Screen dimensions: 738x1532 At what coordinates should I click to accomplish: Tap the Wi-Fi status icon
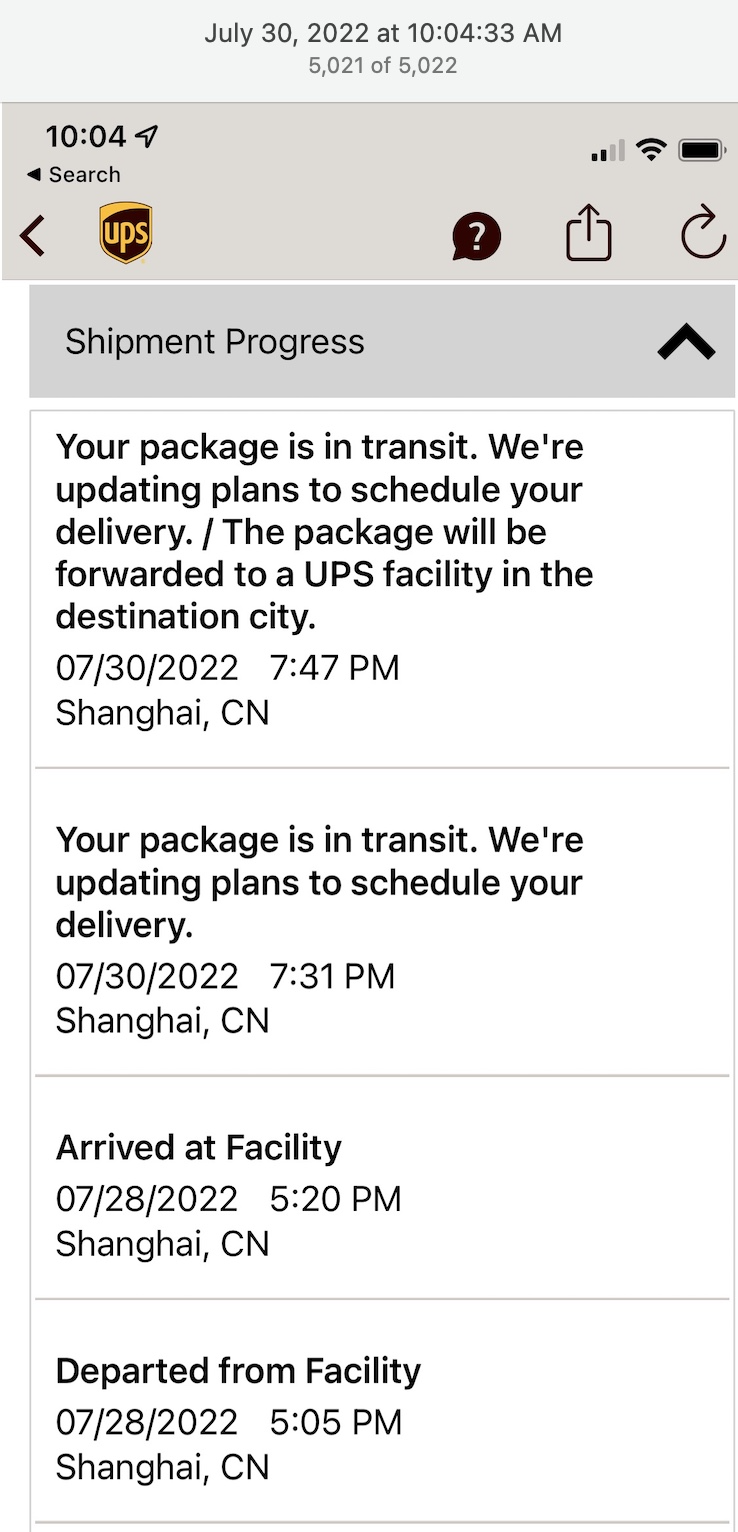(652, 151)
